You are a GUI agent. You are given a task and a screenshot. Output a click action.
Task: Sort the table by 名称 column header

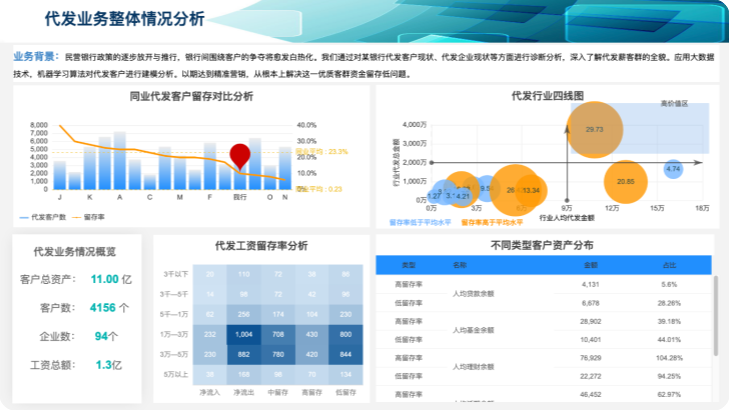point(459,265)
